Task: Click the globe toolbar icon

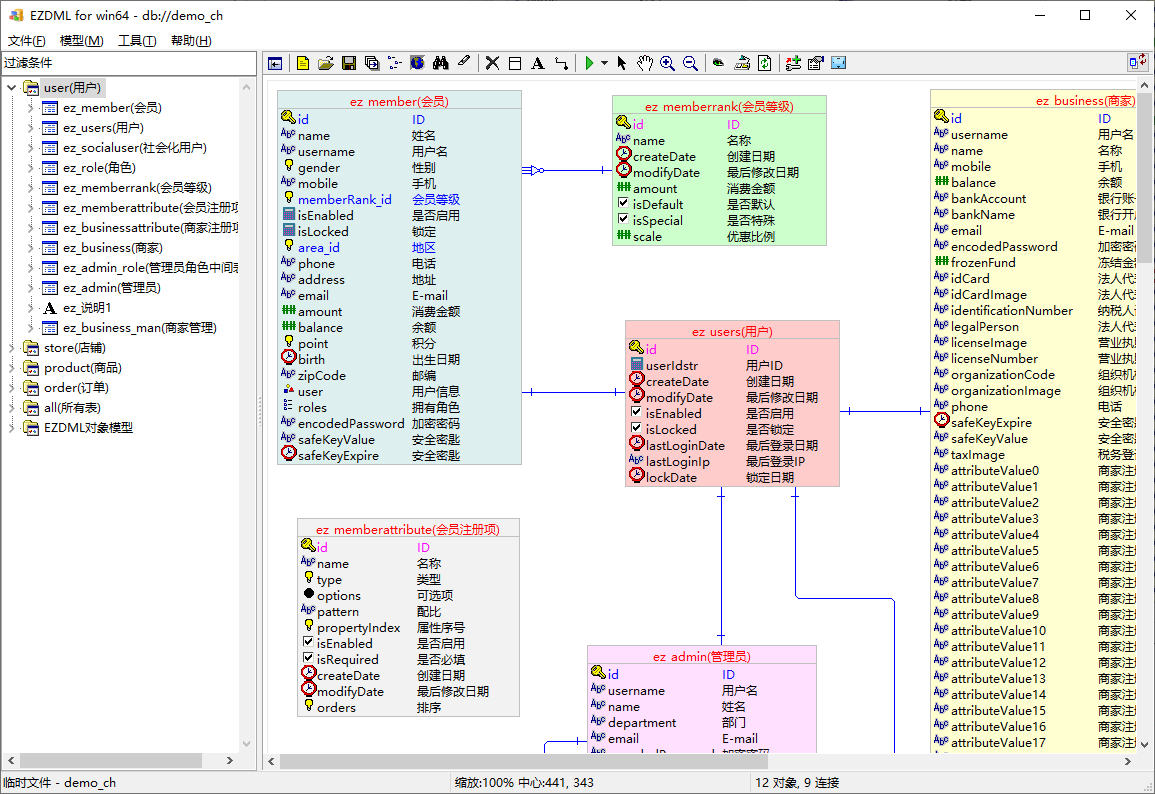Action: 418,63
